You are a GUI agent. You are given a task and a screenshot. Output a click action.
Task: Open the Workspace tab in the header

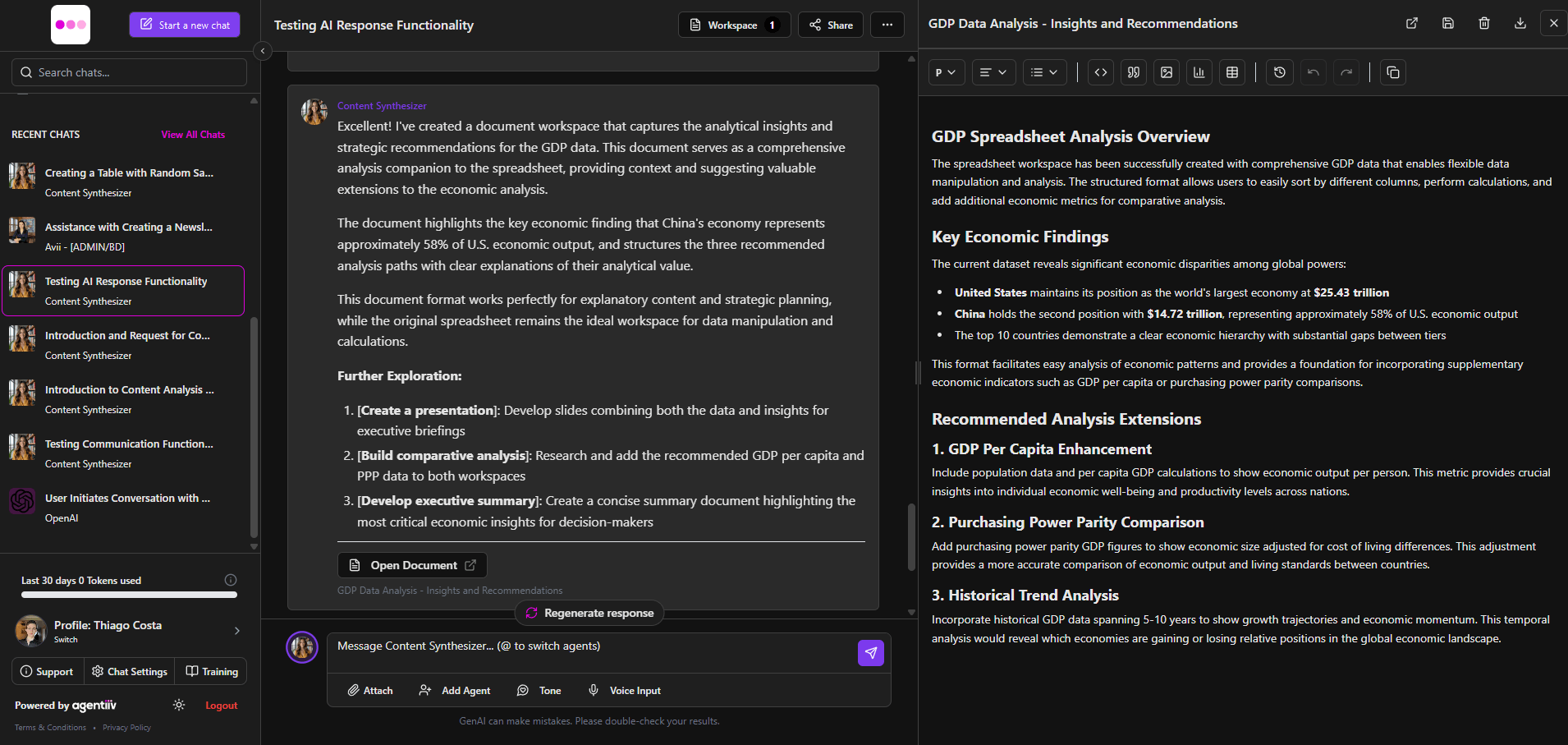click(734, 25)
